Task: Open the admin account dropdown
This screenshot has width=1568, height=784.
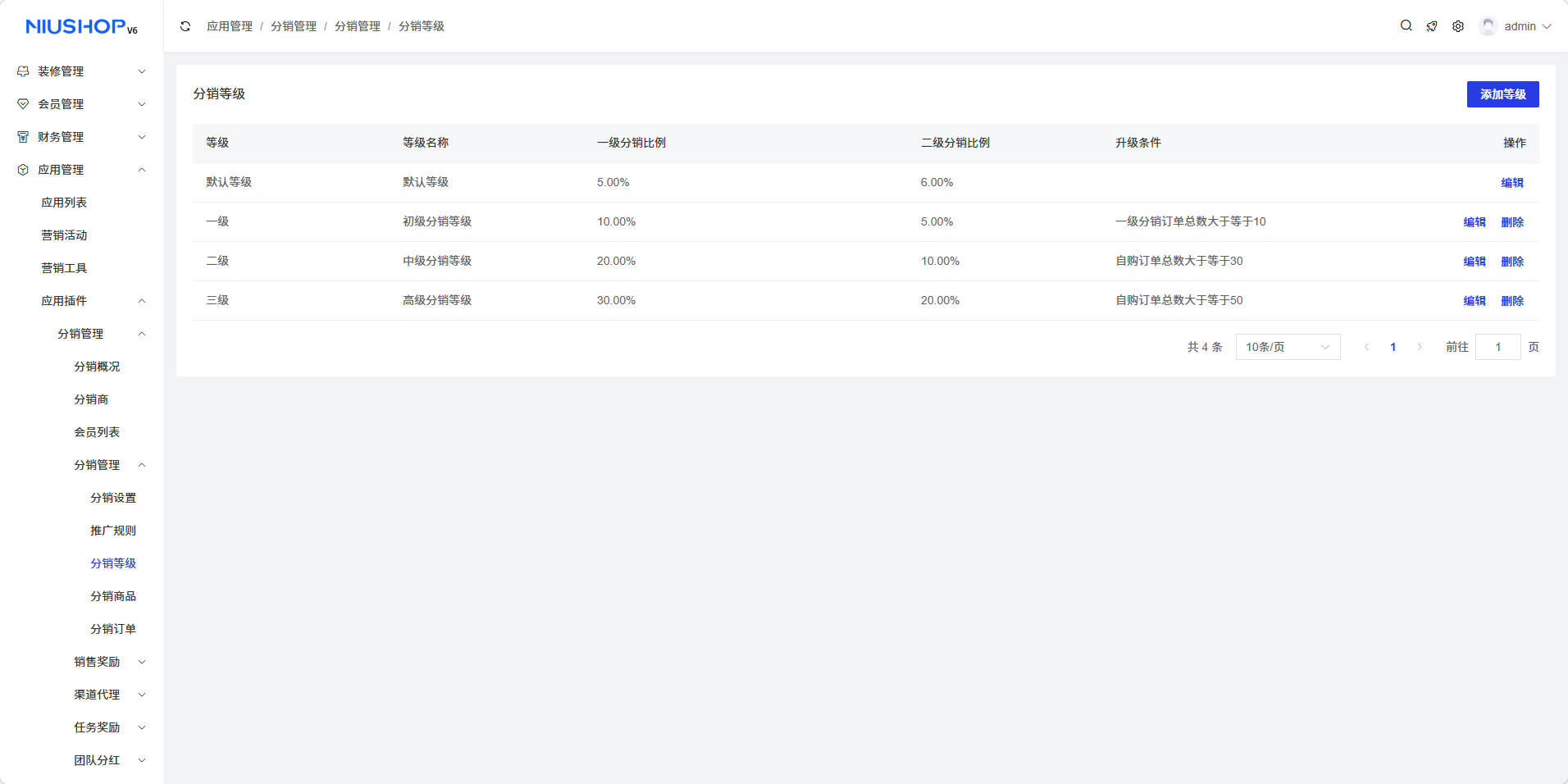Action: click(1527, 26)
